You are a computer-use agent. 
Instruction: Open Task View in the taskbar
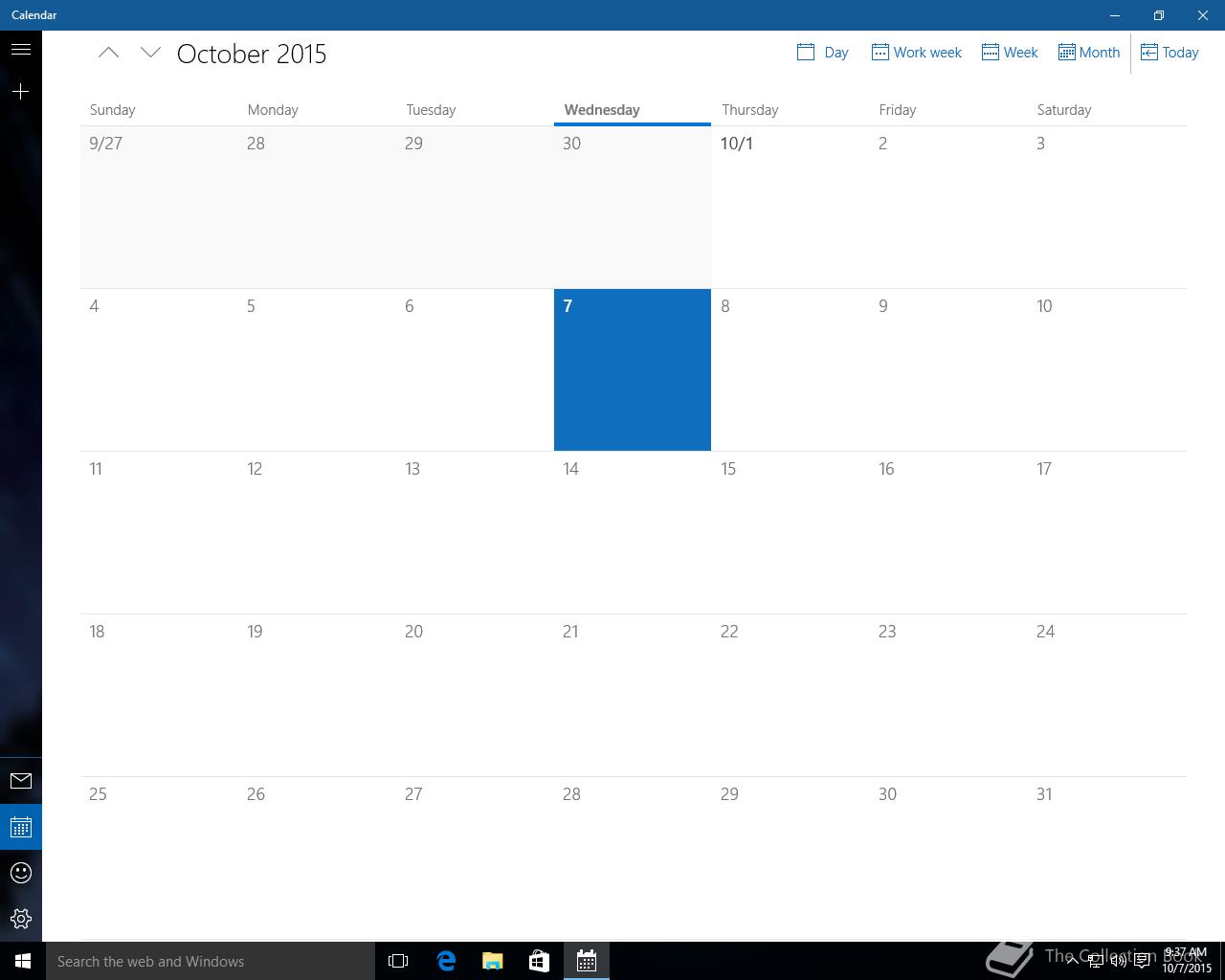pyautogui.click(x=398, y=961)
